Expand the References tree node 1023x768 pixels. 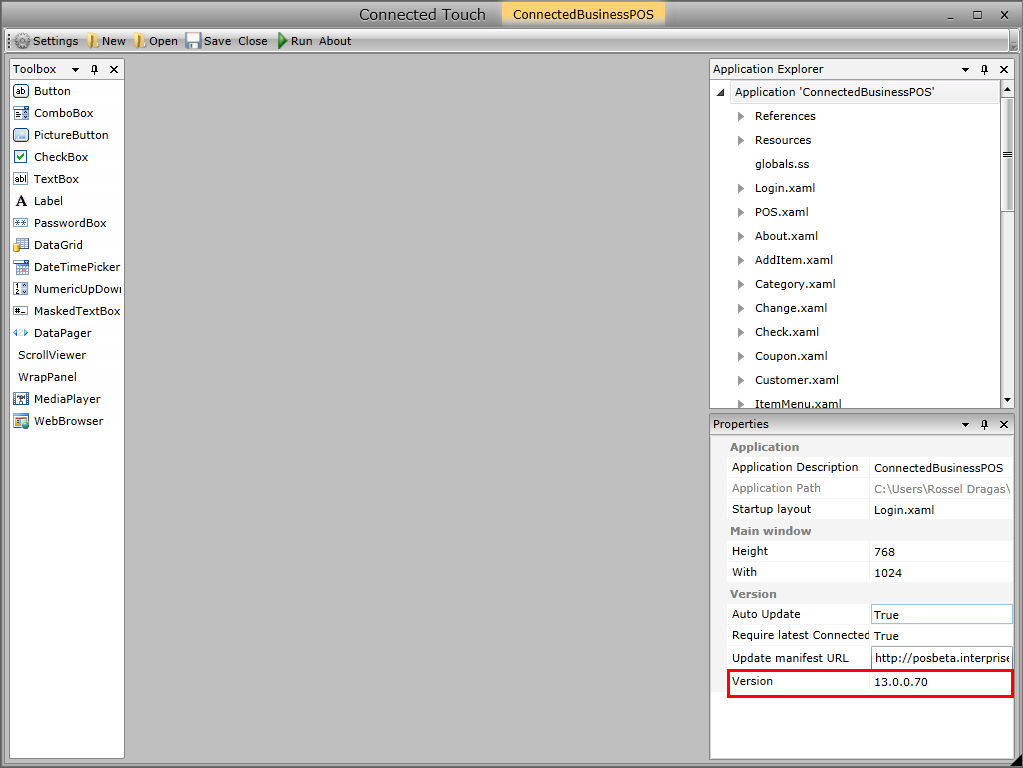[x=741, y=116]
